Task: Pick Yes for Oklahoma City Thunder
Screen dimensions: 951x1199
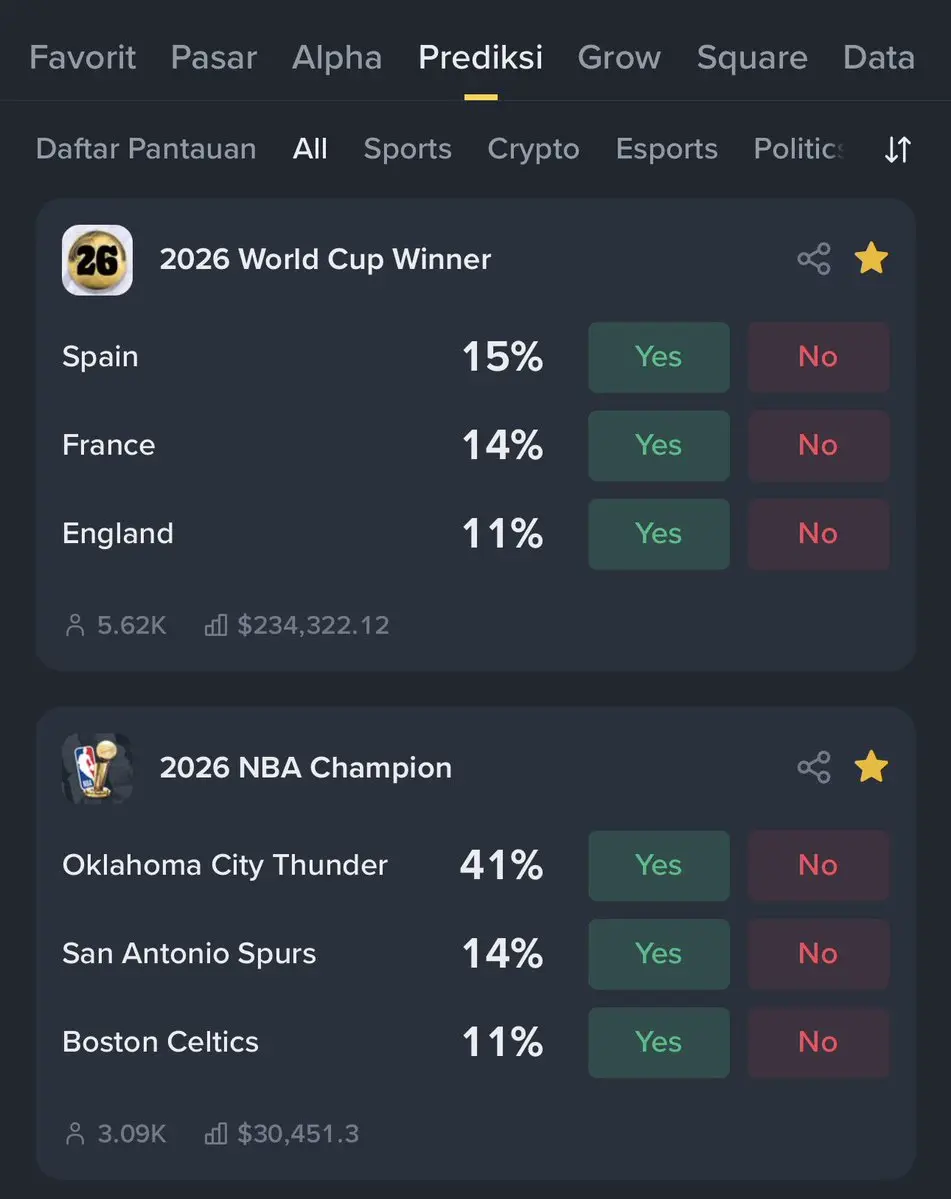Action: coord(658,865)
